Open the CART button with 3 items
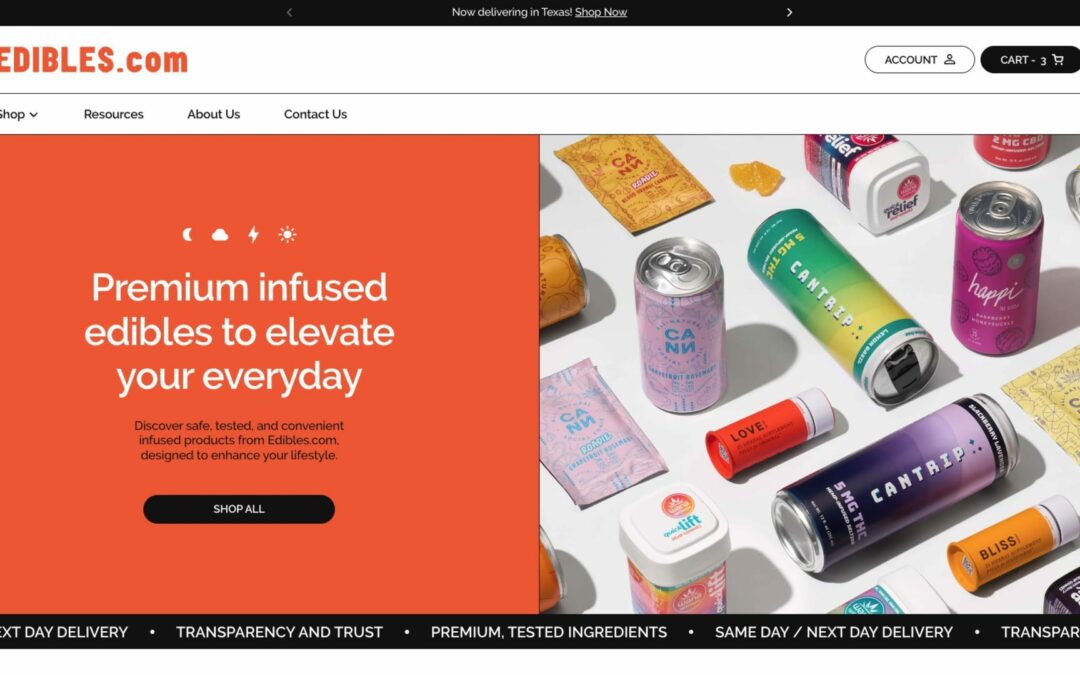This screenshot has height=675, width=1080. (1030, 60)
